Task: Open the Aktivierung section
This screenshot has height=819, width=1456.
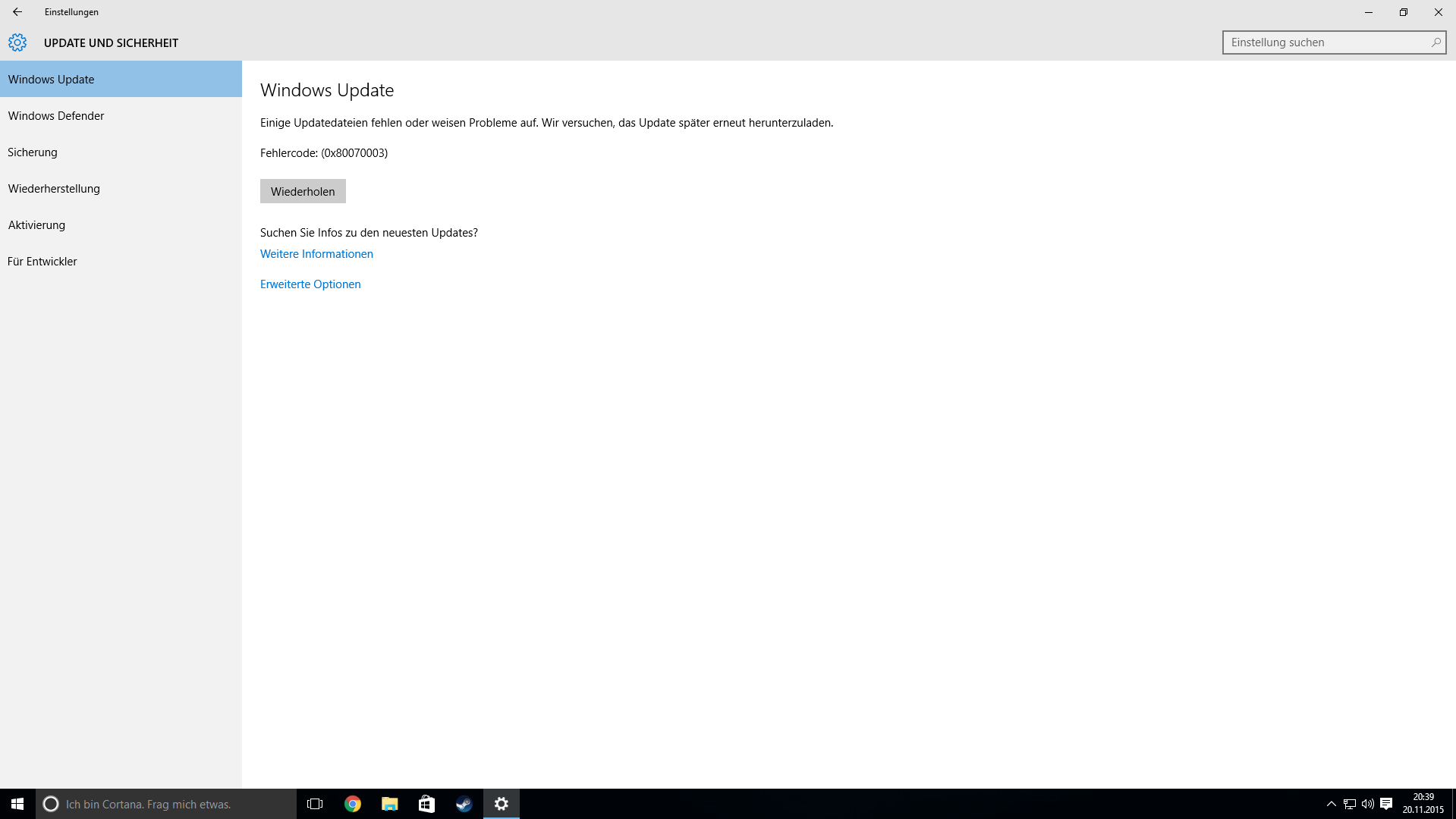Action: 121,224
